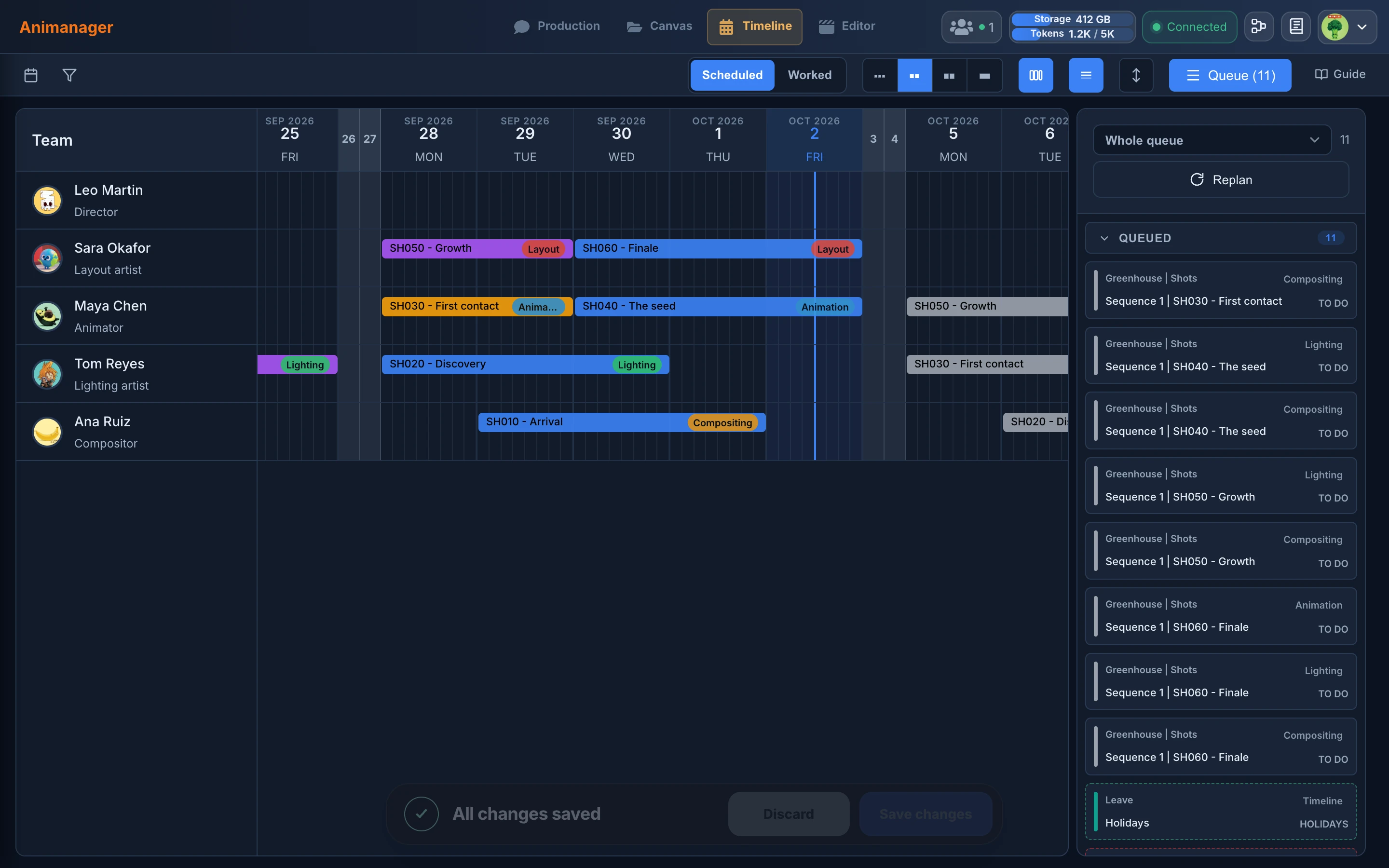Screen dimensions: 1389x868
Task: Open queued SH050 - Growth Compositing card
Action: click(x=1221, y=551)
